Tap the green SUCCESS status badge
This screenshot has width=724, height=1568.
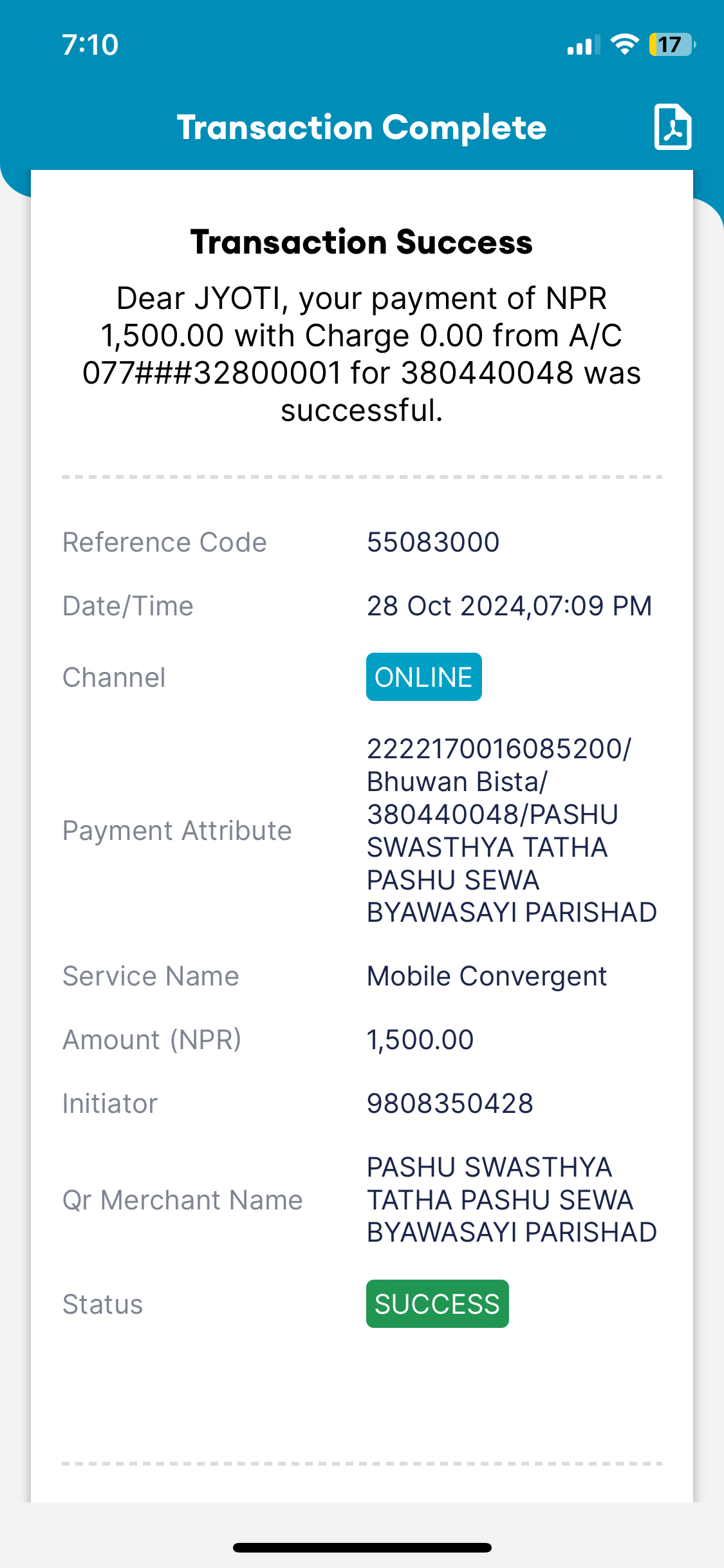pos(438,1304)
